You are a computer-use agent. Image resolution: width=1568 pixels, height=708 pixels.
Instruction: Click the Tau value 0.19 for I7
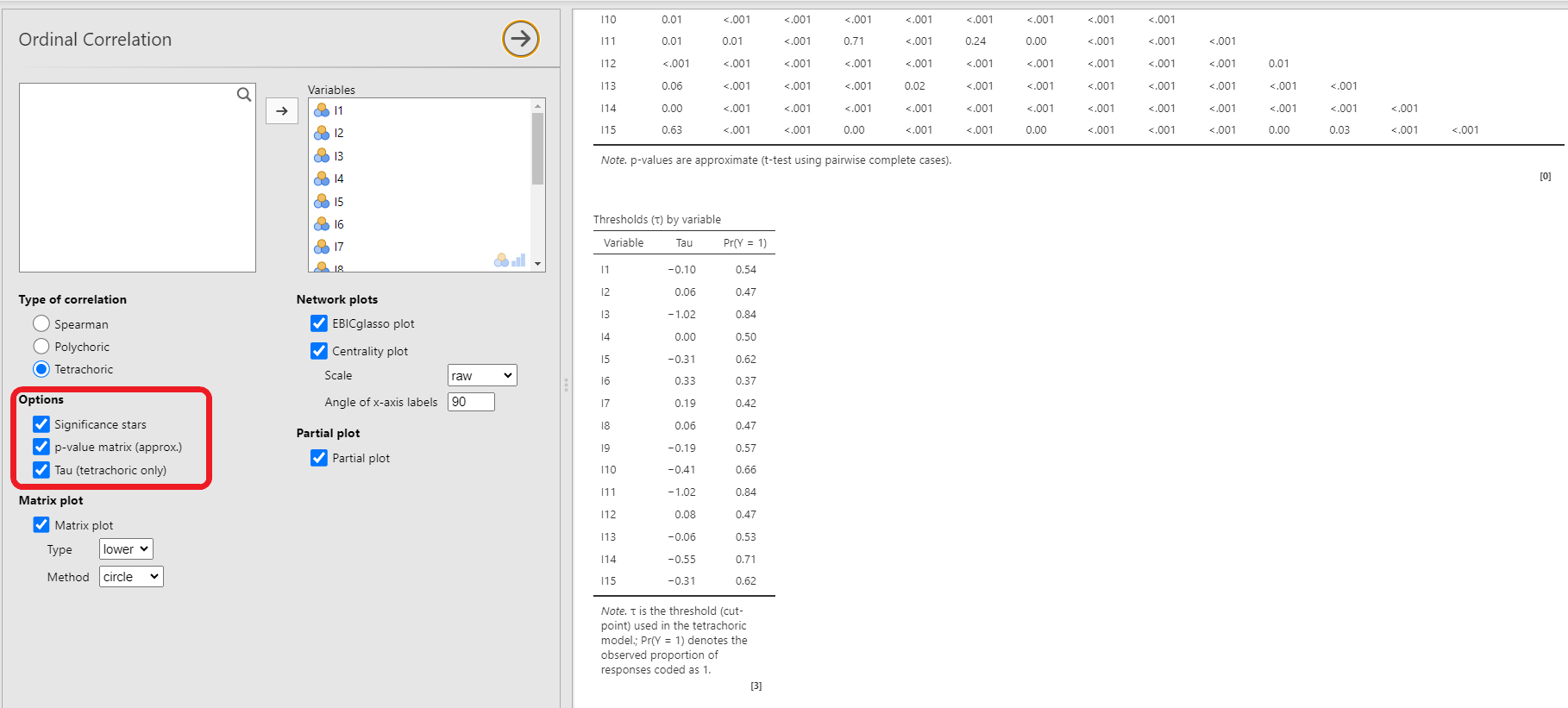point(685,404)
